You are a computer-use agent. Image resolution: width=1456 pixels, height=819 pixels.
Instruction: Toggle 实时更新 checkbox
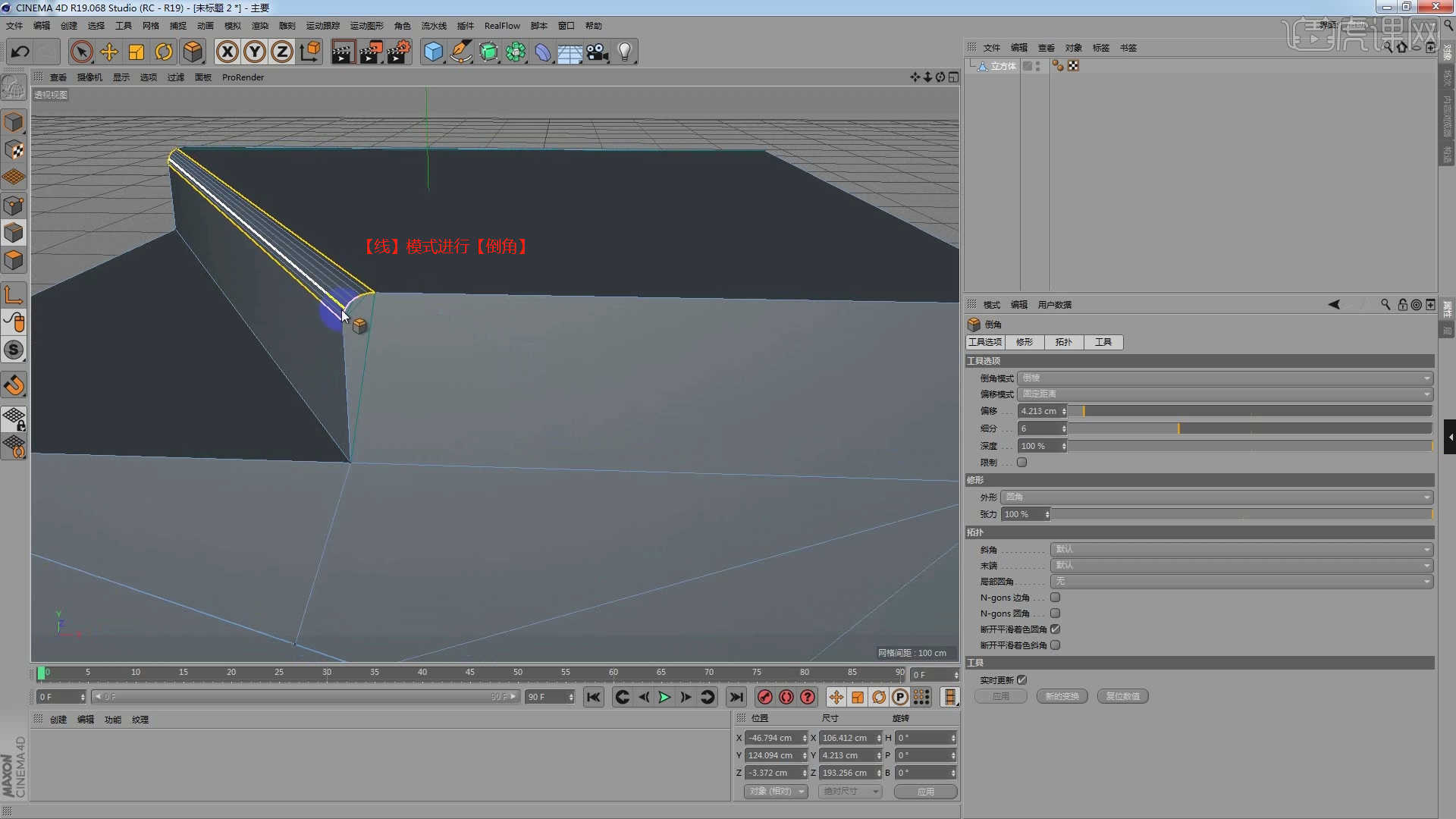pyautogui.click(x=1021, y=680)
